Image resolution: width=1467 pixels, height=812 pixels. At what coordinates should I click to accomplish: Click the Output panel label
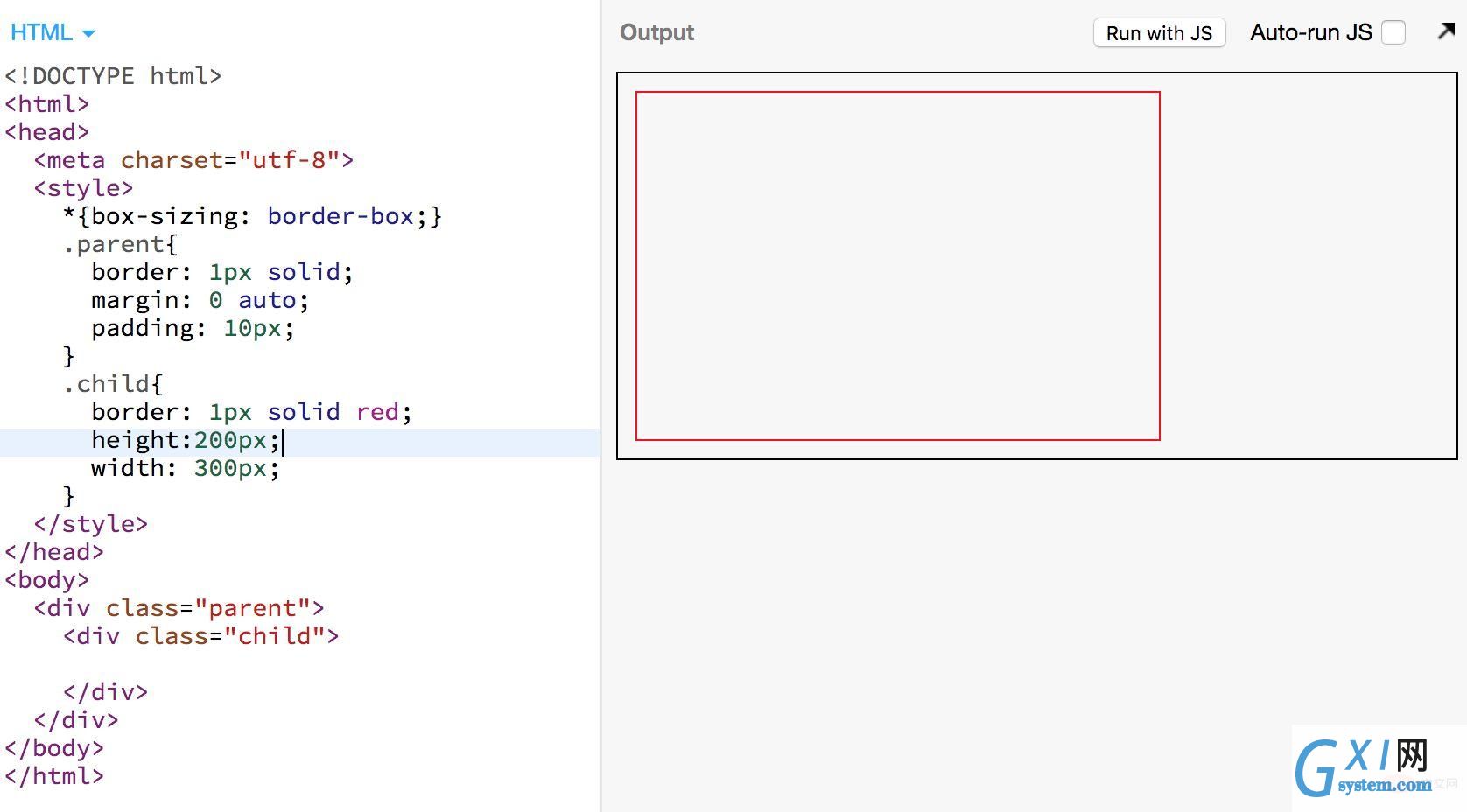[656, 32]
